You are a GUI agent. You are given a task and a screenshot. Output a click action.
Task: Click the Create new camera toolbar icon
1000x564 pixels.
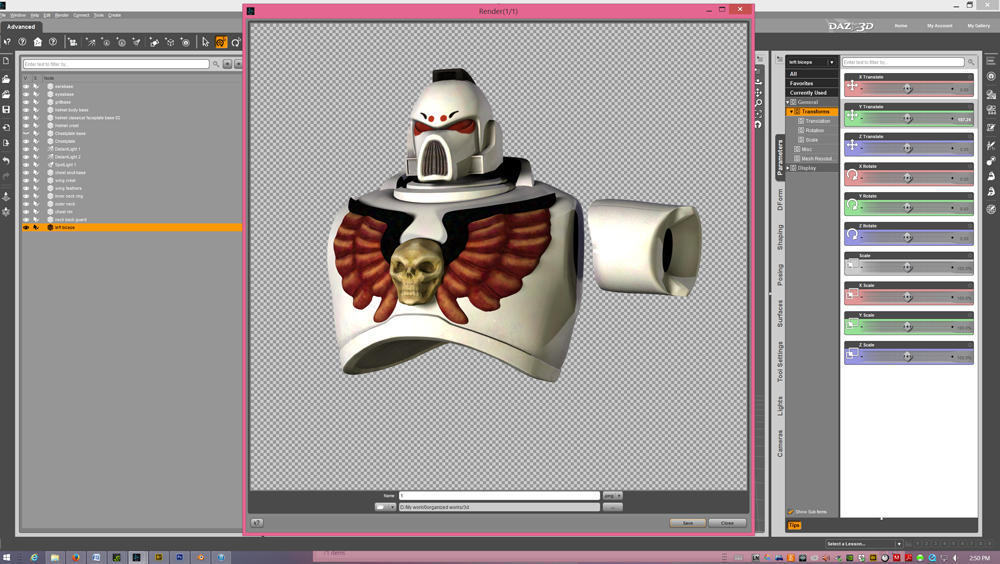pyautogui.click(x=72, y=42)
